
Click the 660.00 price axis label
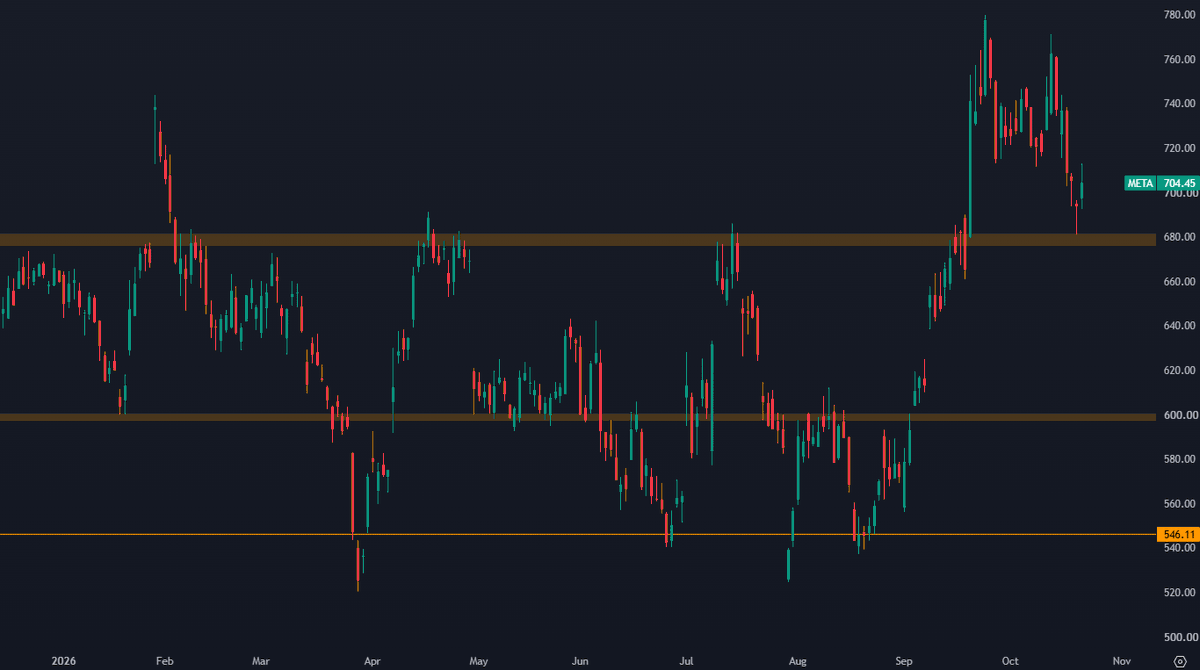pyautogui.click(x=1181, y=282)
